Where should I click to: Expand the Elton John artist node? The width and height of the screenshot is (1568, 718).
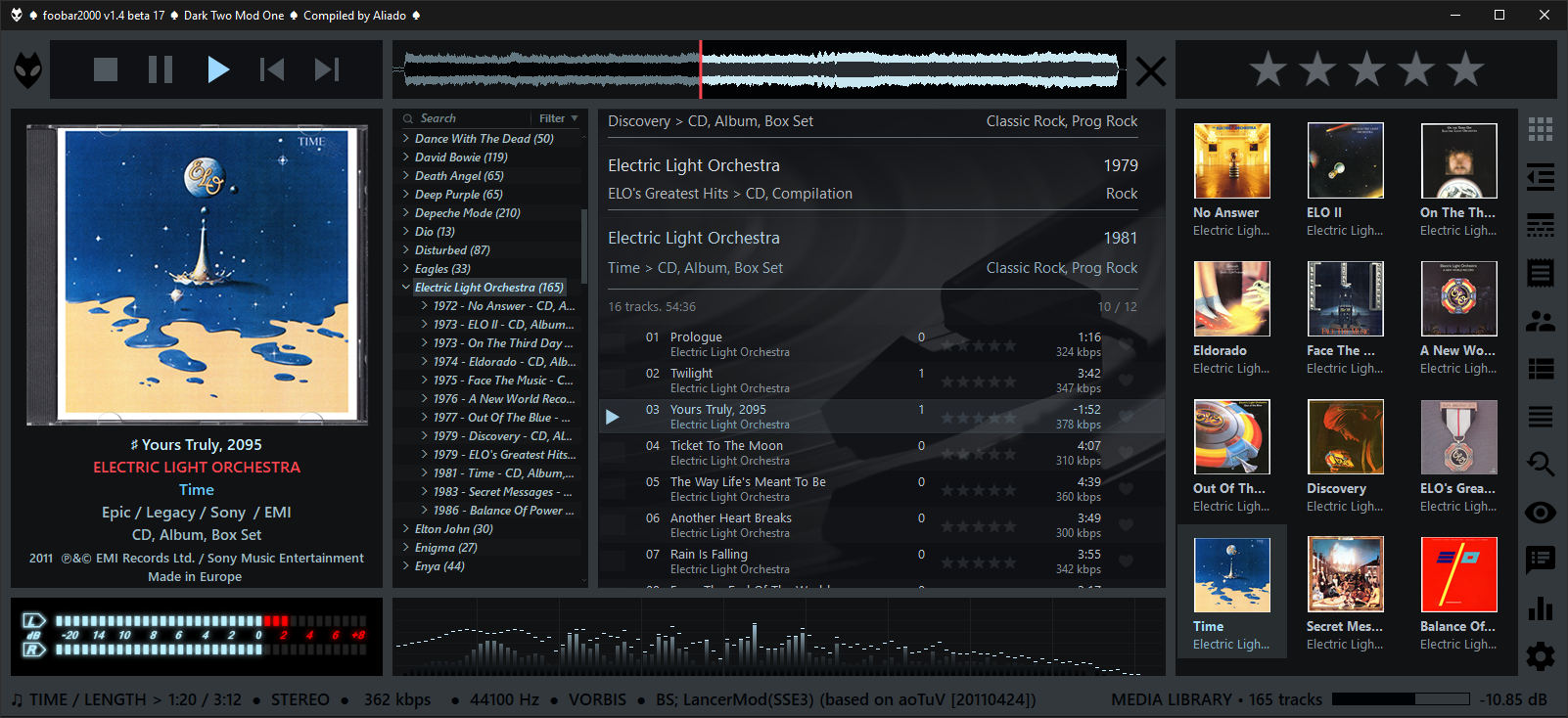click(406, 529)
